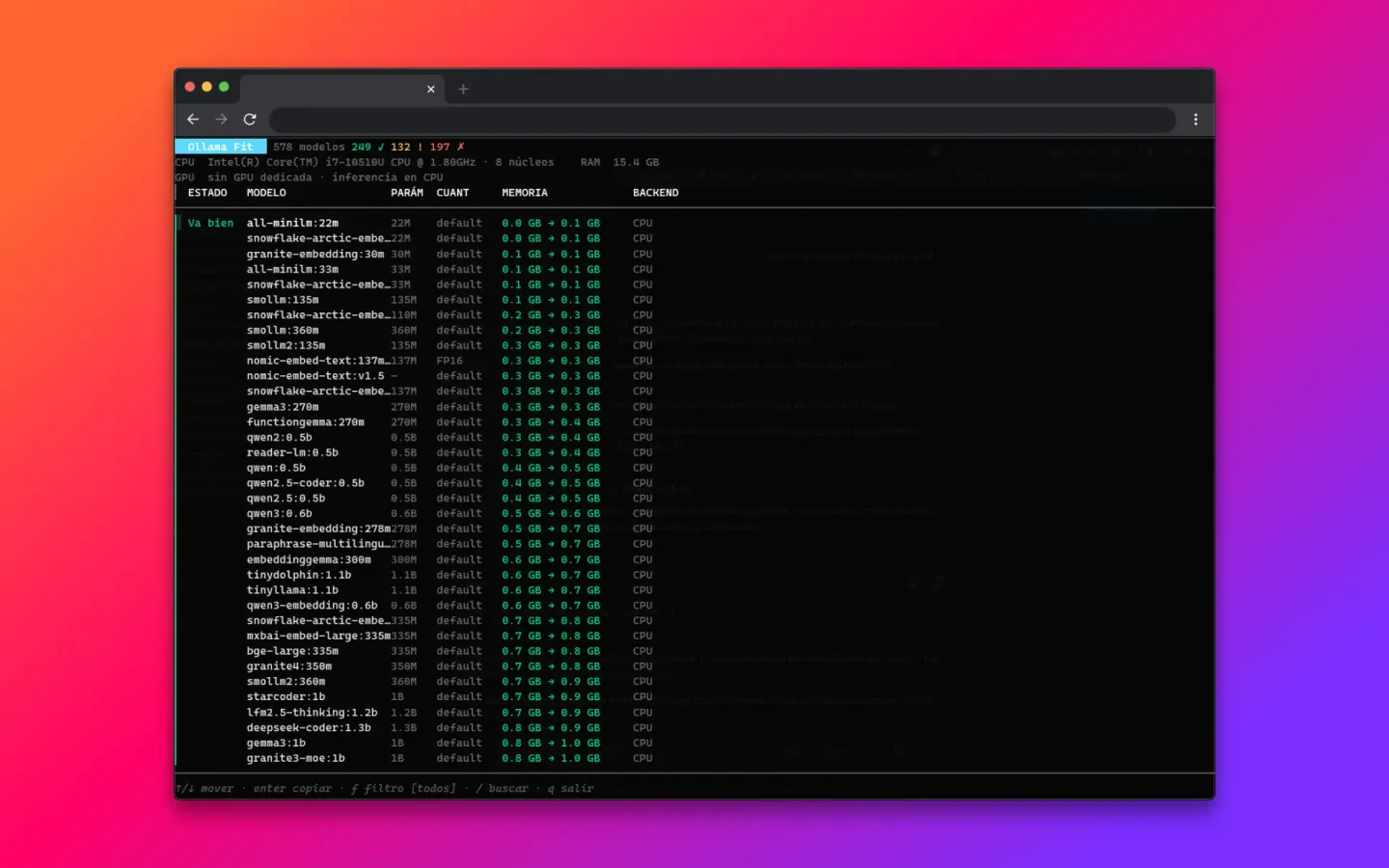
Task: Click the Ollama Fit title badge
Action: (221, 147)
